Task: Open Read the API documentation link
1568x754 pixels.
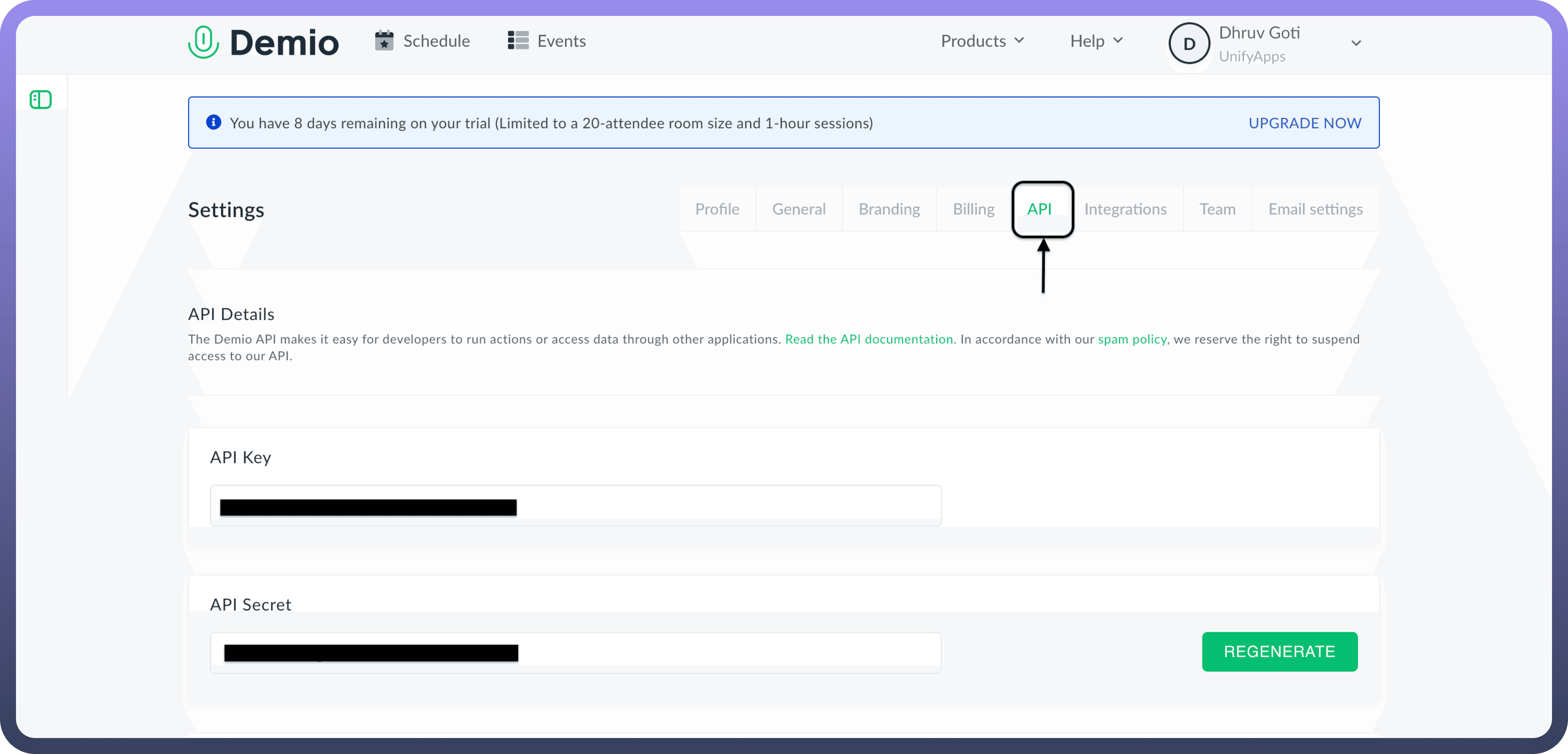Action: (x=869, y=339)
